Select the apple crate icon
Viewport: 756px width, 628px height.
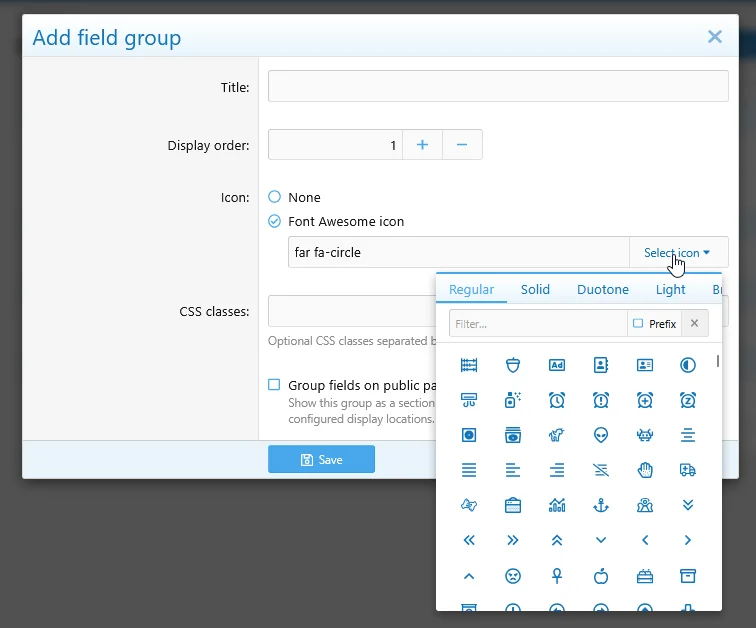coord(645,576)
